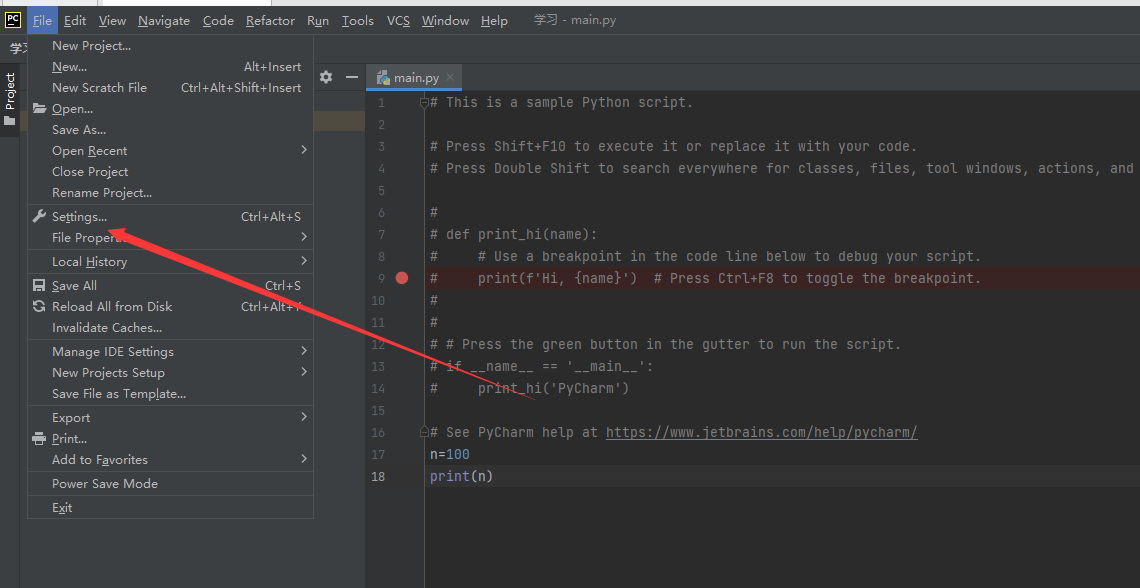Click the PyCharm logo icon
Screen dimensions: 1140x588
pos(13,20)
